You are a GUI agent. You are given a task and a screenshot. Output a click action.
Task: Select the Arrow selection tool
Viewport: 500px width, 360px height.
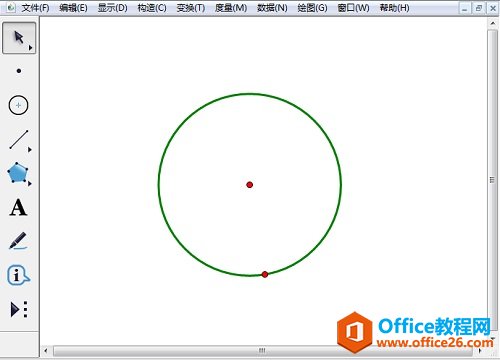coord(19,38)
